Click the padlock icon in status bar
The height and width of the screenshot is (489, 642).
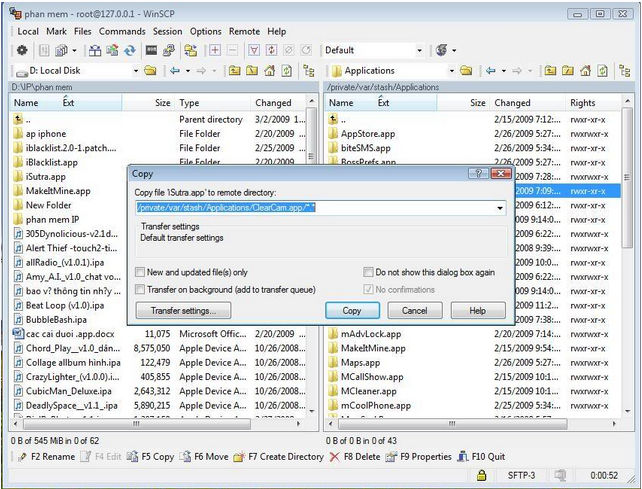[x=482, y=475]
